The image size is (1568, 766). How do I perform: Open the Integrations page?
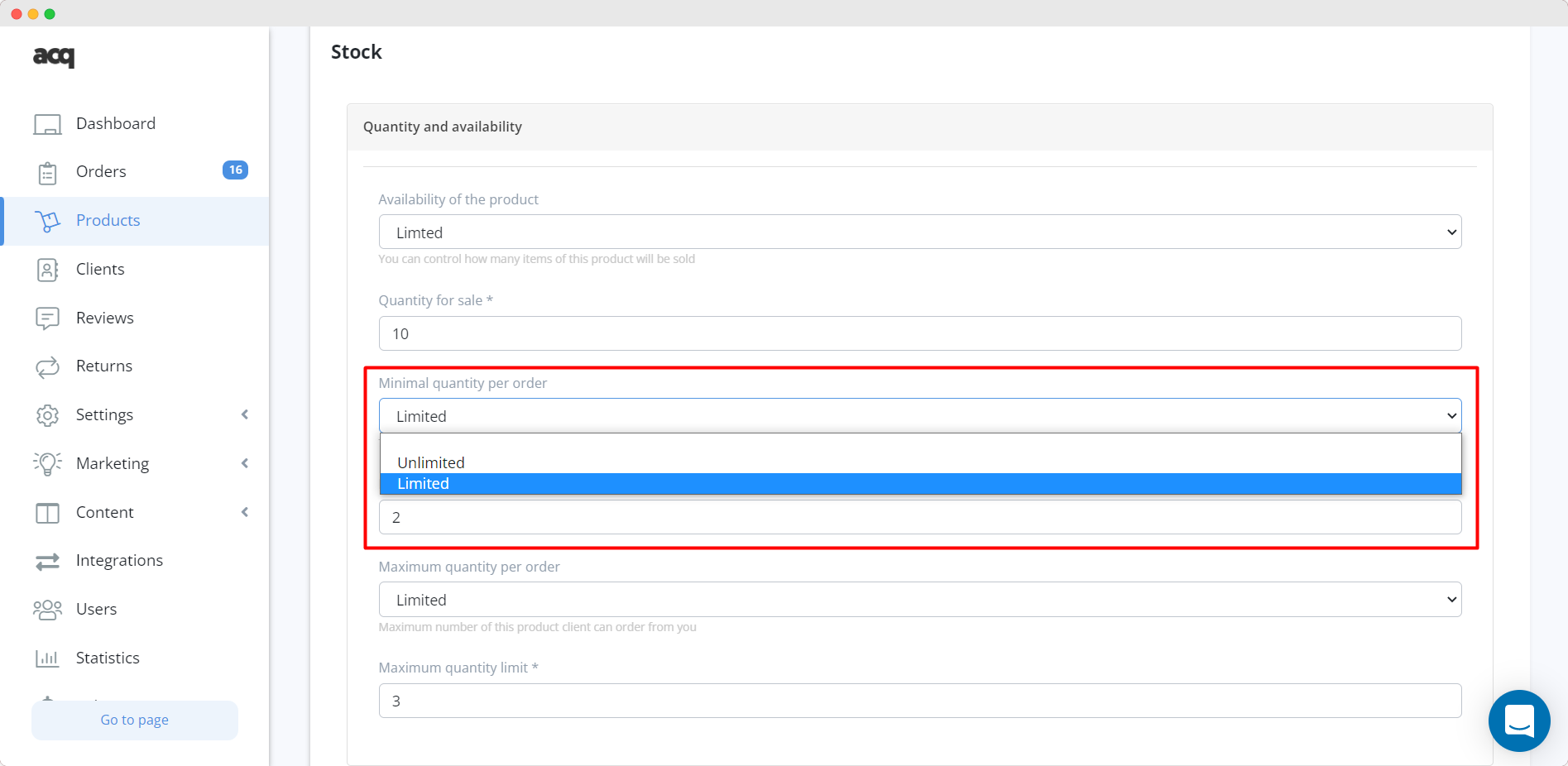click(x=119, y=560)
